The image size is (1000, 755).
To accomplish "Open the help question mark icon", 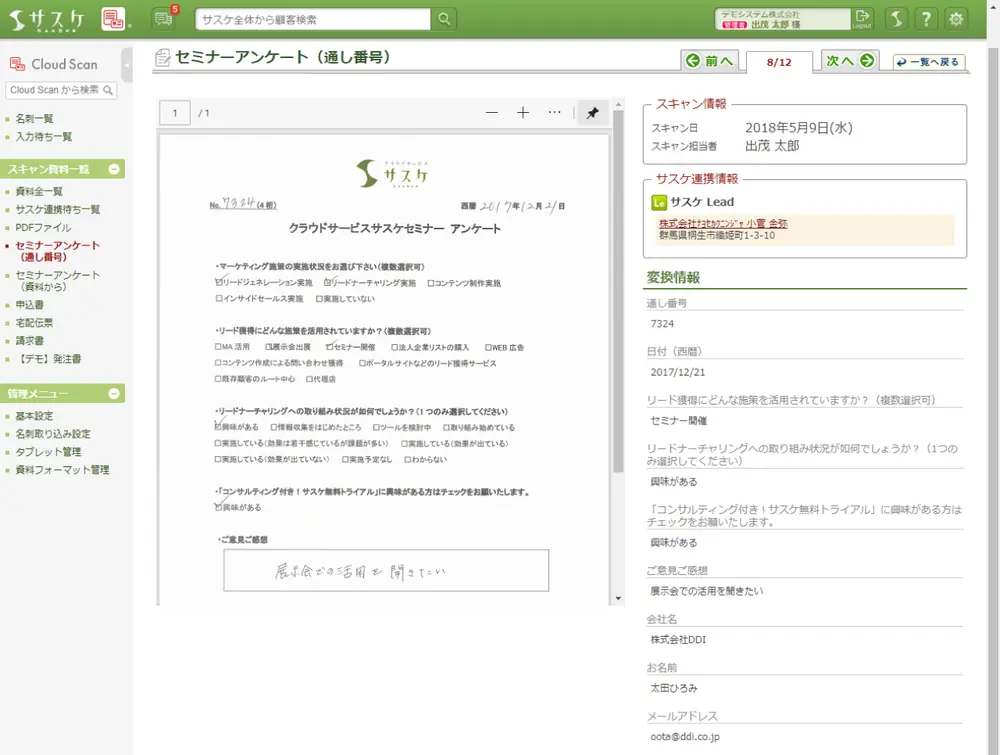I will click(927, 19).
